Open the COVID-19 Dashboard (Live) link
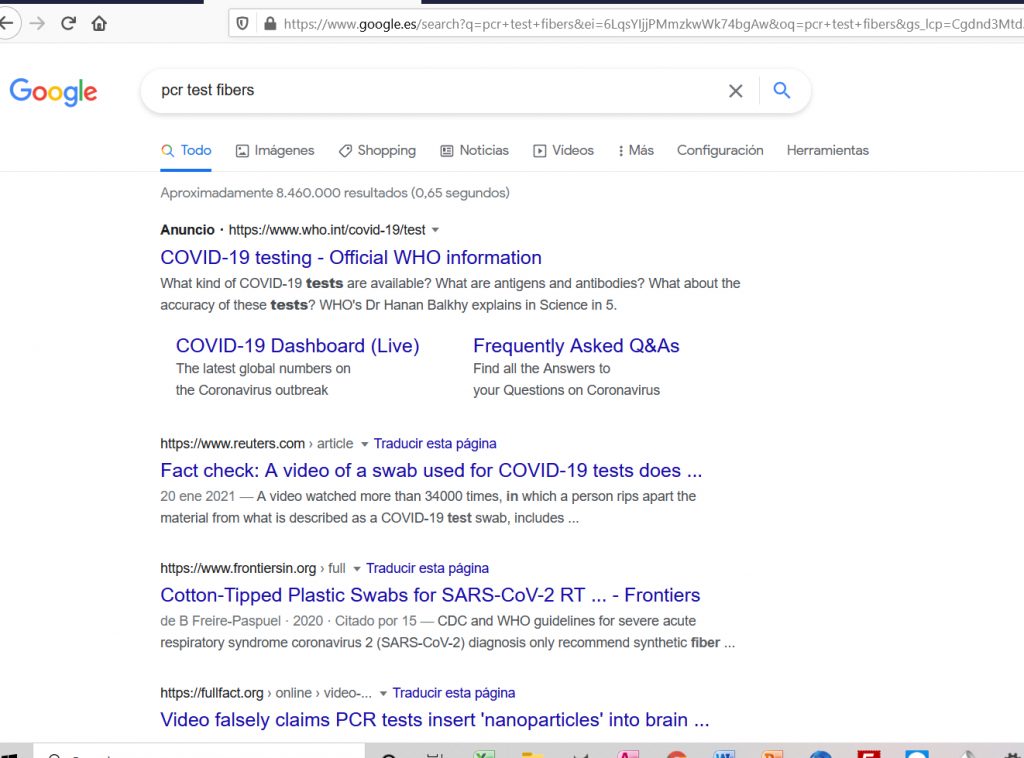Viewport: 1024px width, 758px height. (x=297, y=345)
